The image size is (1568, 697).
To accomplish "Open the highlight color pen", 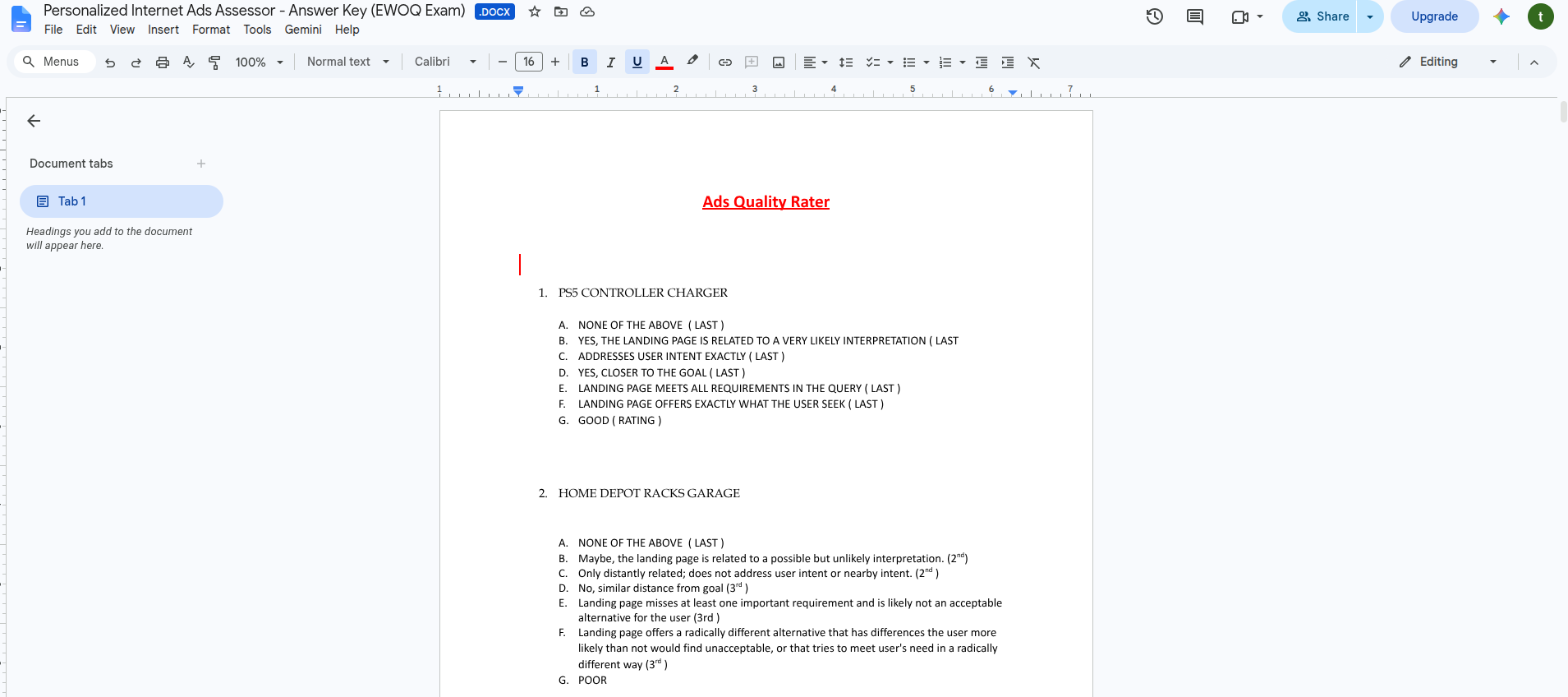I will coord(692,62).
